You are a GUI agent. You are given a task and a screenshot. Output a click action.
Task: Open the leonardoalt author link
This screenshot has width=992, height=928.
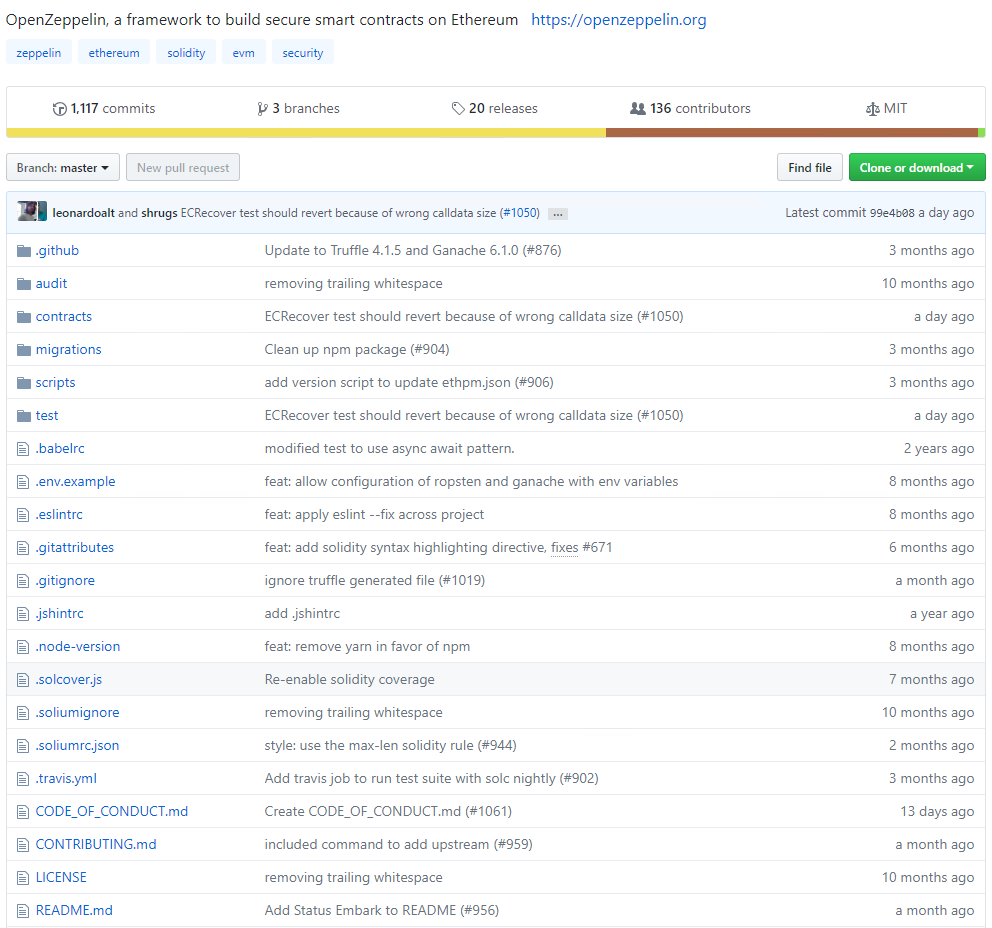tap(84, 213)
